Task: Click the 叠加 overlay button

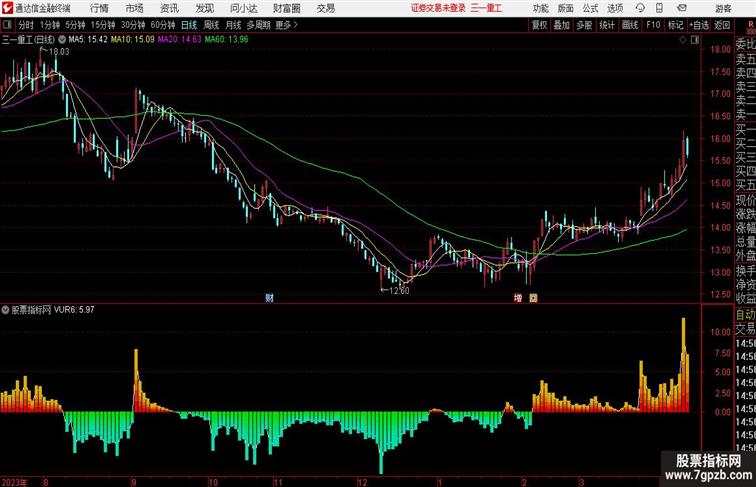Action: [562, 25]
